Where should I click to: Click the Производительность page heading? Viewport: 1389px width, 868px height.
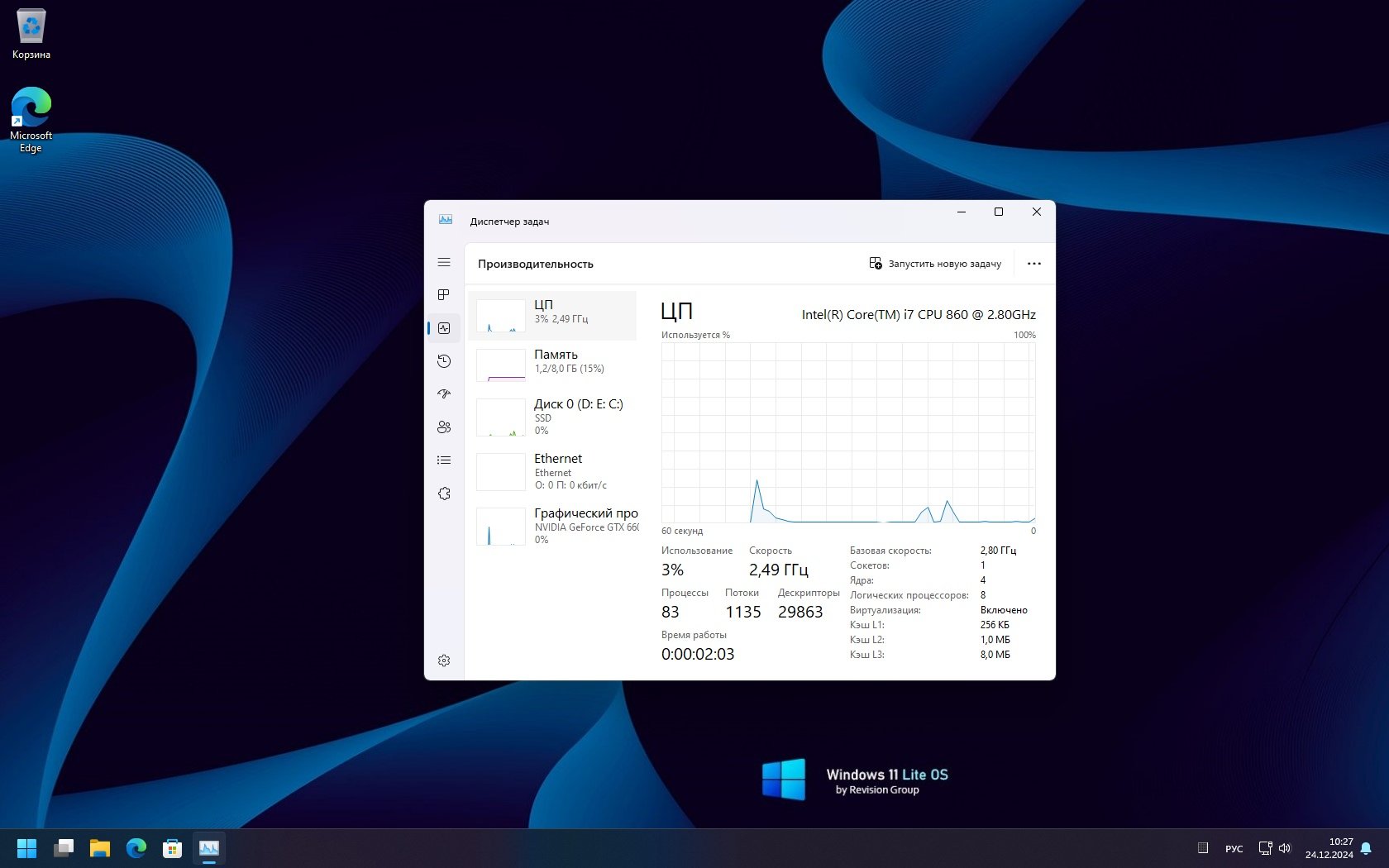point(536,264)
